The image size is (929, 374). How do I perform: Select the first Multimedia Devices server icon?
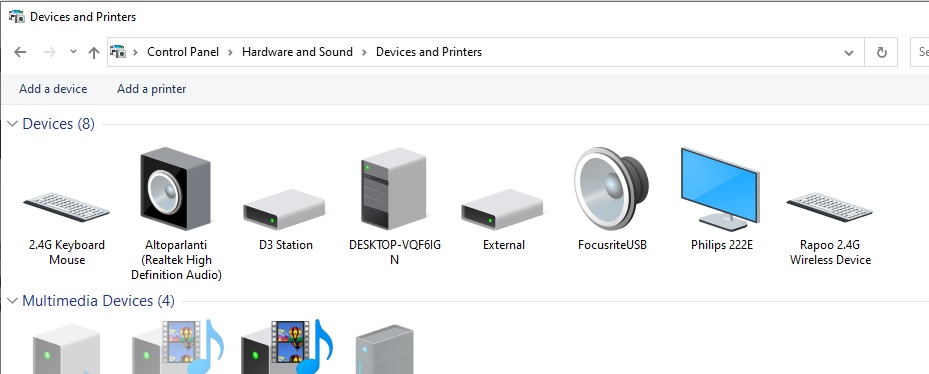(66, 350)
